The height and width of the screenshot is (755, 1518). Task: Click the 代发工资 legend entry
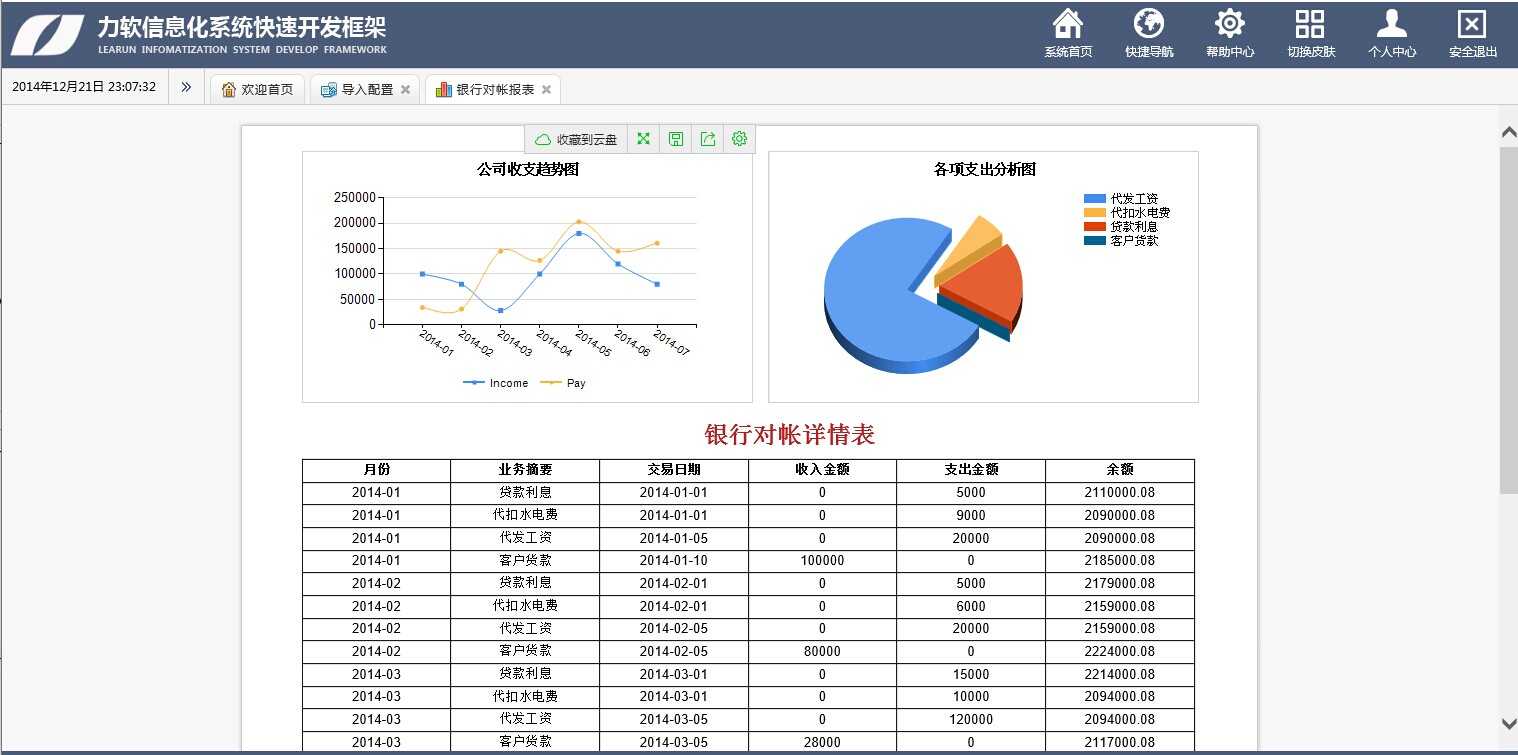click(1121, 199)
